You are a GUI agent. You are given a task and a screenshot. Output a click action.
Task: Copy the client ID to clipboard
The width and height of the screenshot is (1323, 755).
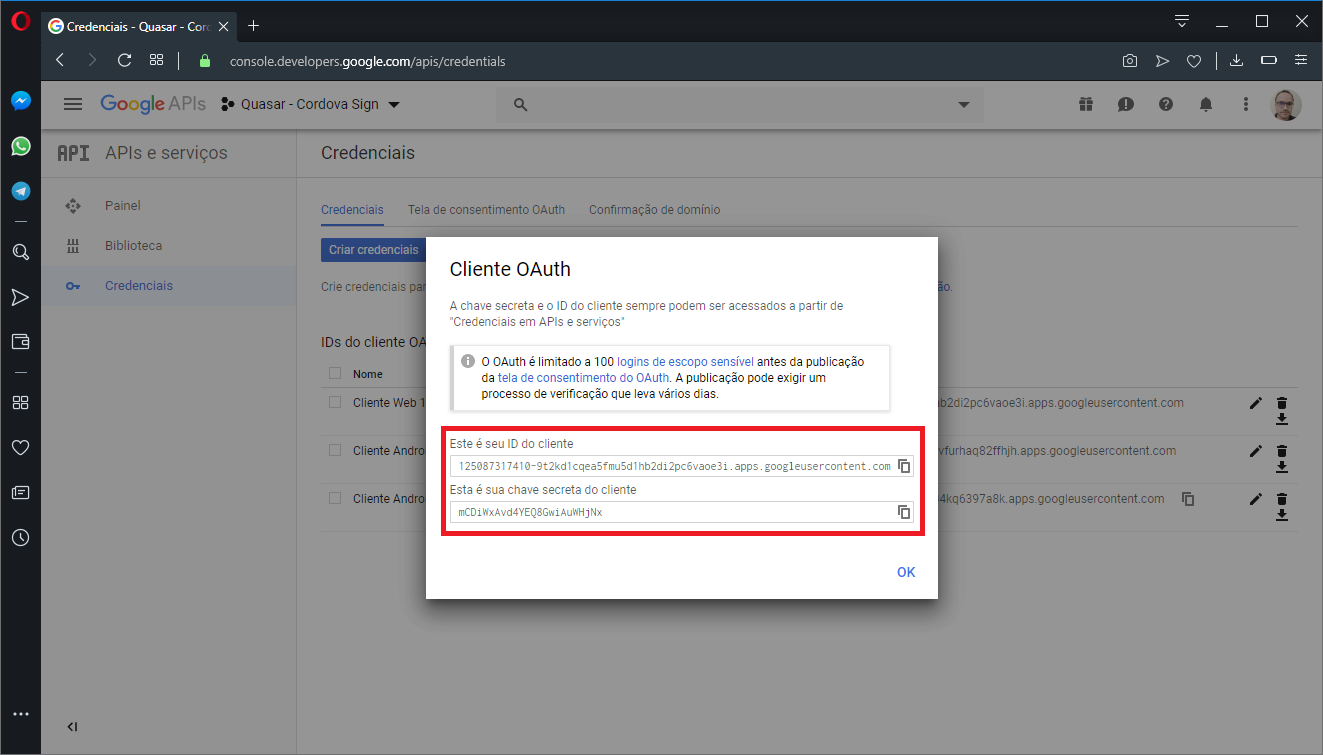[904, 465]
